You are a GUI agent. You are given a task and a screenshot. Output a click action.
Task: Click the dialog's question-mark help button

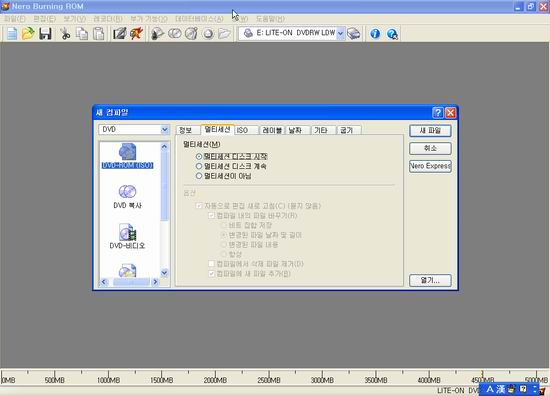(438, 113)
